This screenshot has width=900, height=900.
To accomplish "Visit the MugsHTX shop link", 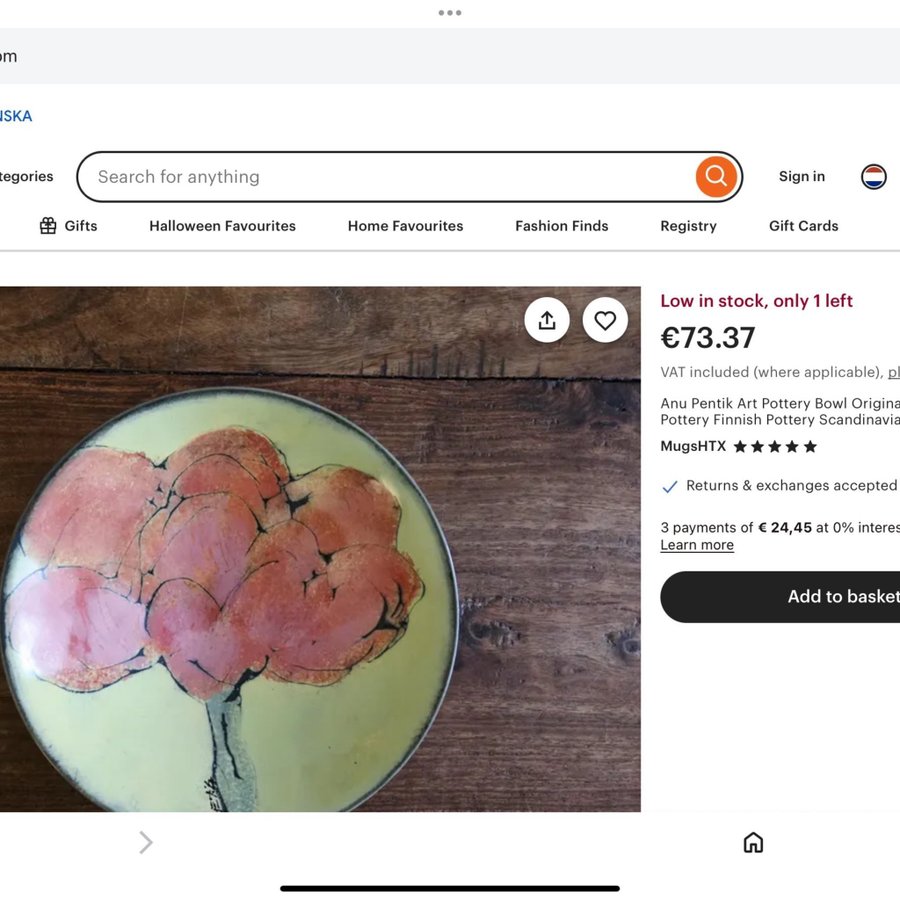I will pyautogui.click(x=693, y=446).
